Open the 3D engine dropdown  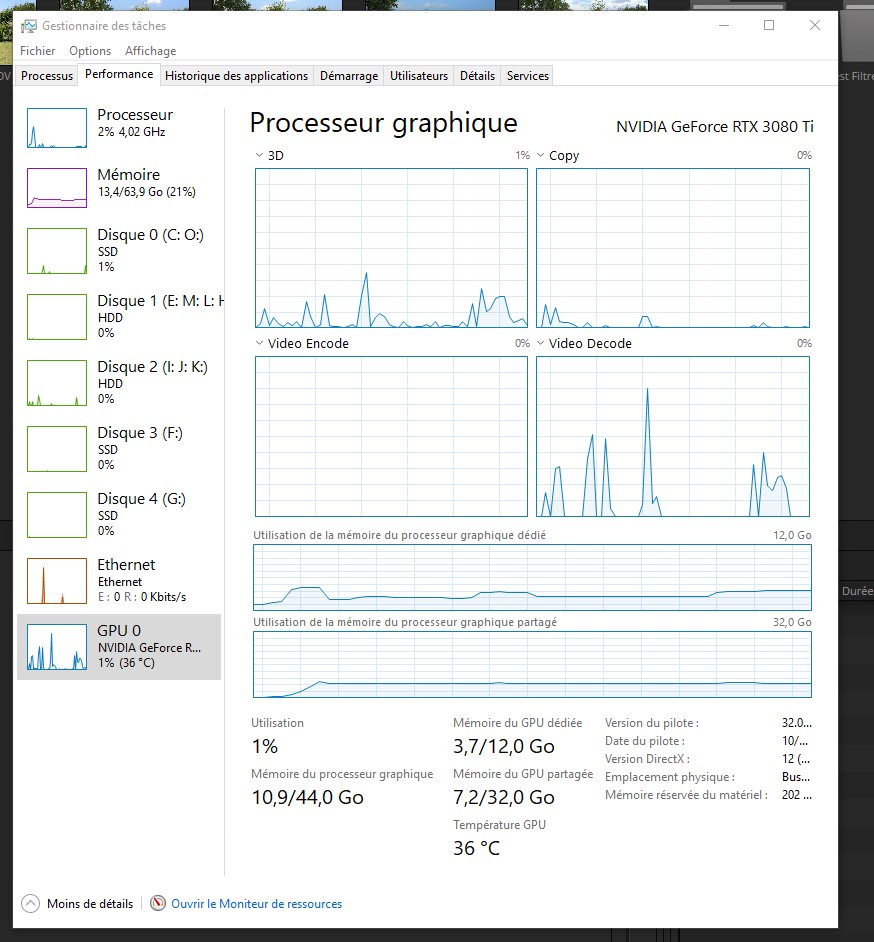[x=259, y=155]
